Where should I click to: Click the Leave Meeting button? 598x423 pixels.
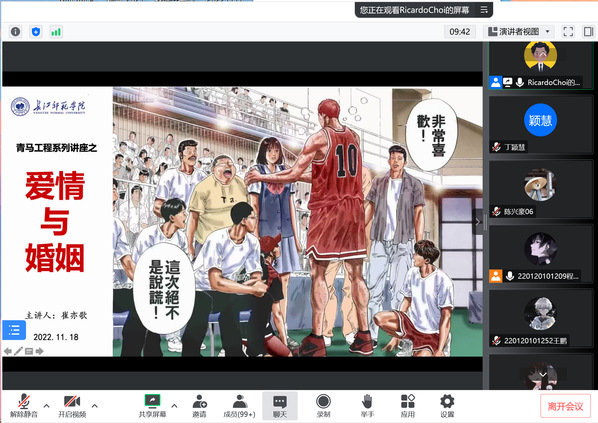pyautogui.click(x=566, y=406)
